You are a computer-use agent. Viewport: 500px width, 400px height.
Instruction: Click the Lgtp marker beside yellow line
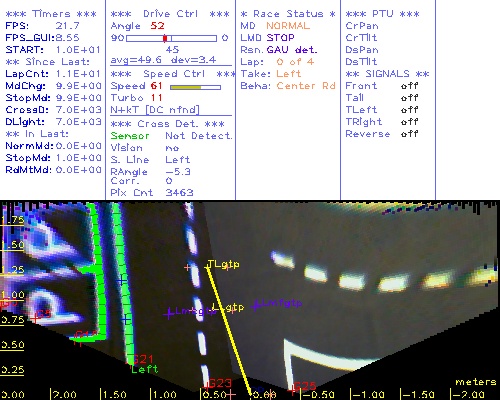click(x=228, y=308)
